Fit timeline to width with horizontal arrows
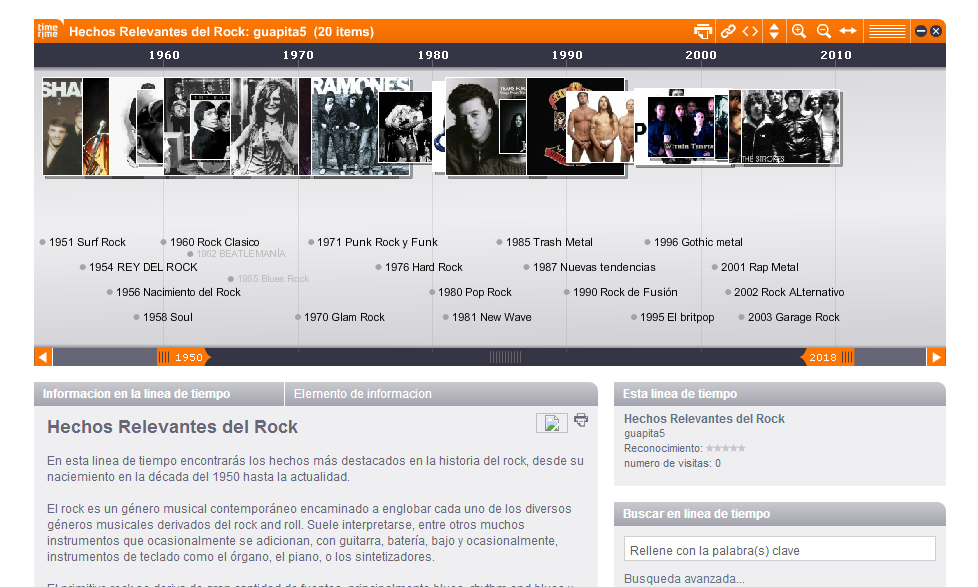This screenshot has width=978, height=588. pos(848,31)
